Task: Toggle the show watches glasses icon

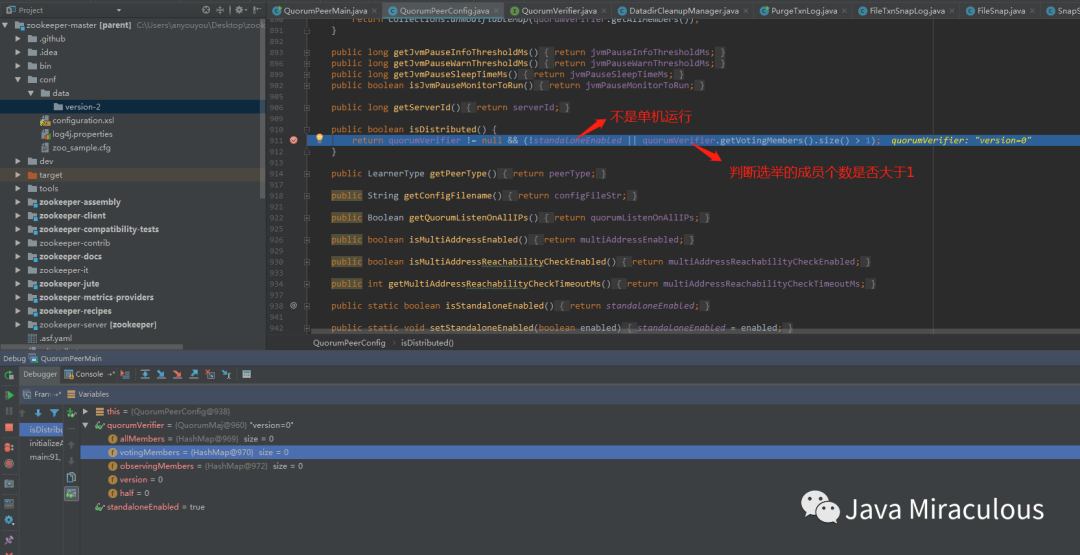Action: (72, 494)
